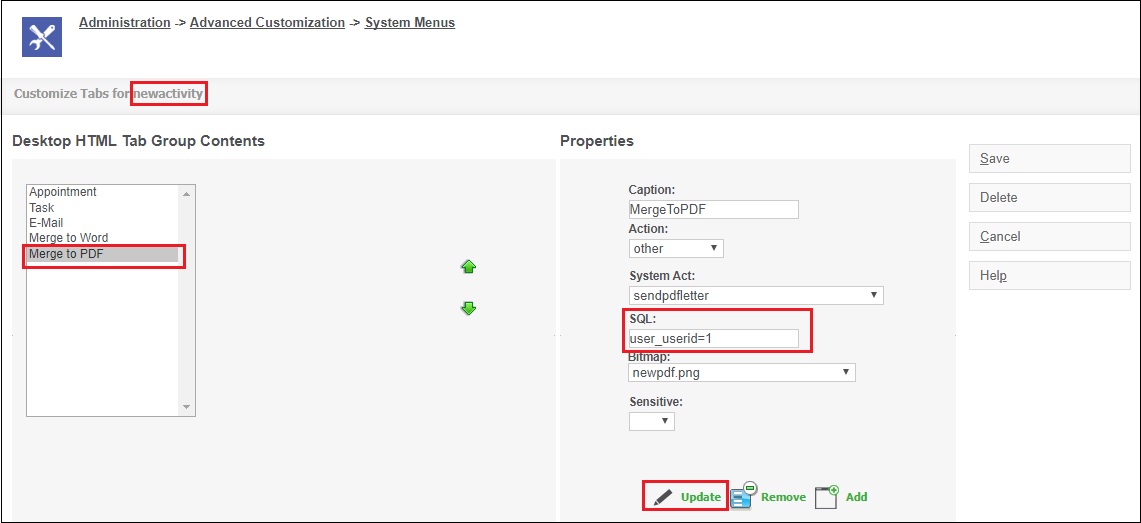This screenshot has height=523, width=1141.
Task: Open the Administration breadcrumb link
Action: click(x=124, y=23)
